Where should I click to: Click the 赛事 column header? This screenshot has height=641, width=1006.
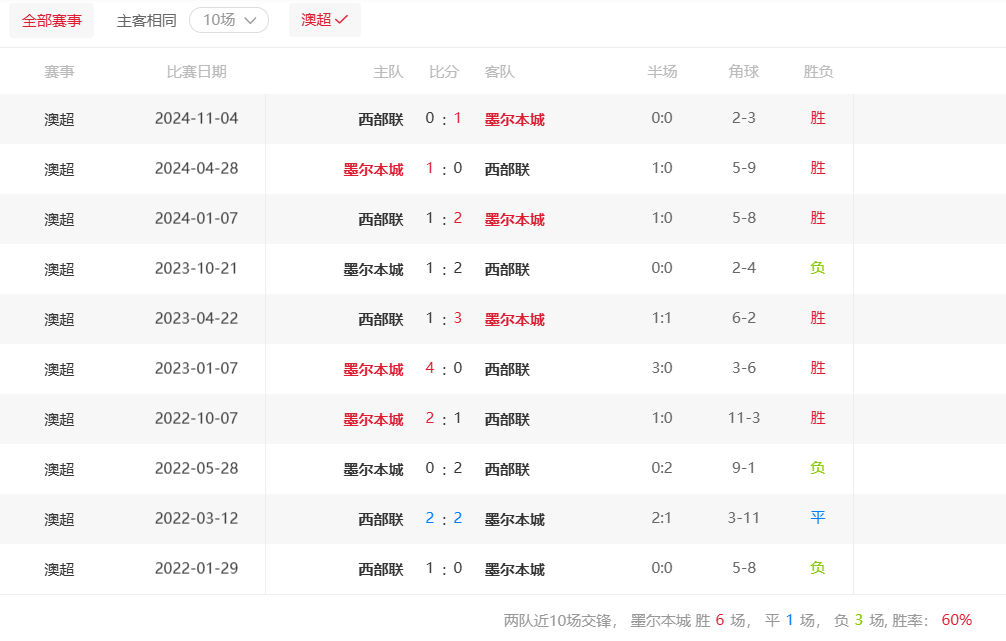click(x=59, y=72)
